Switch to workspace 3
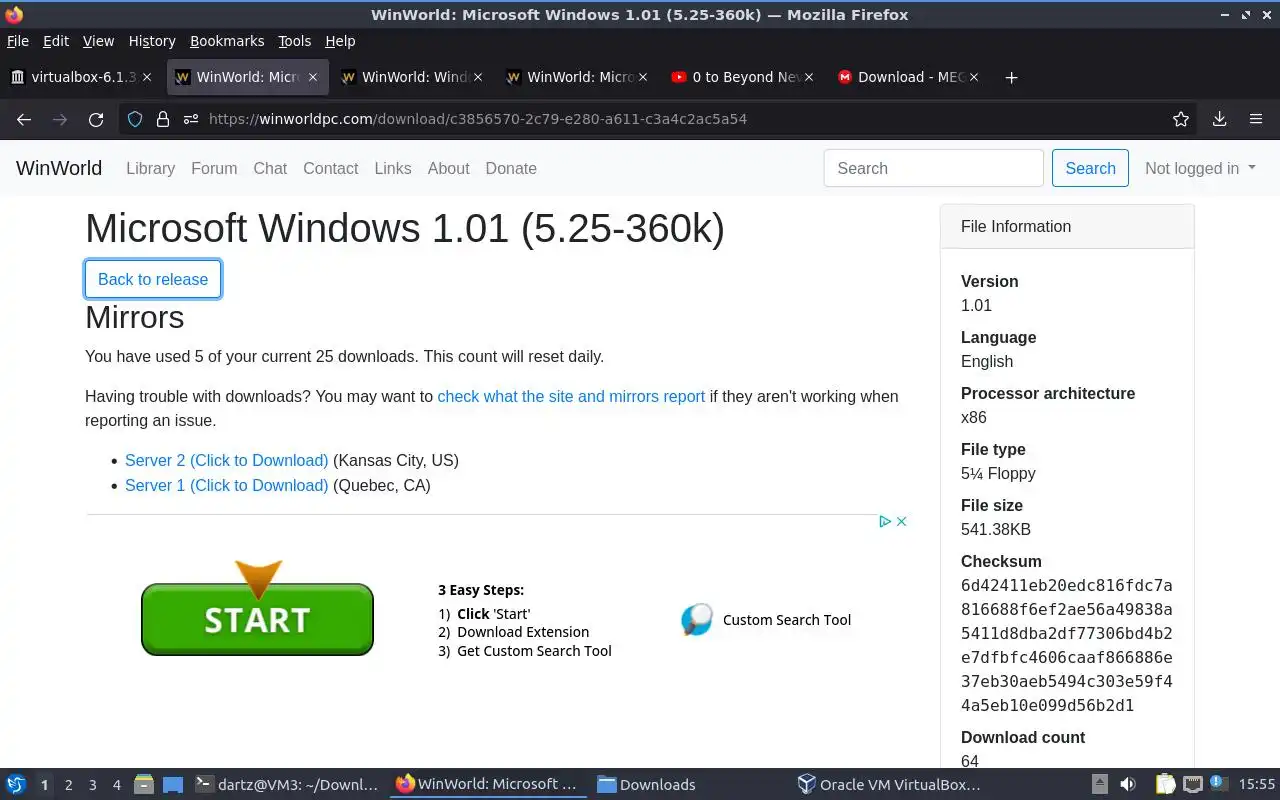Screen dimensions: 1280x800 click(x=92, y=785)
